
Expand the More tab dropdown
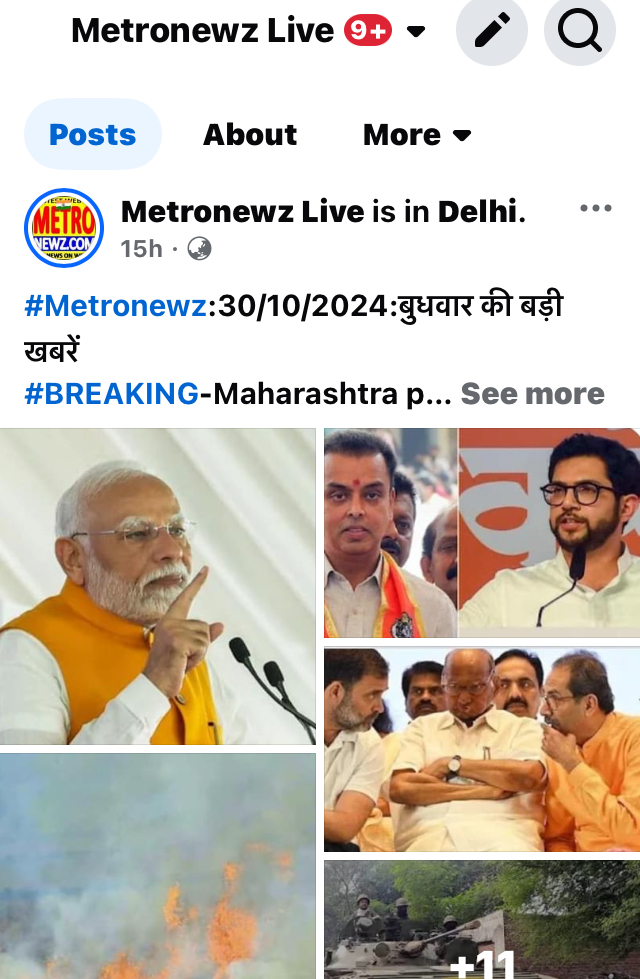[x=417, y=134]
